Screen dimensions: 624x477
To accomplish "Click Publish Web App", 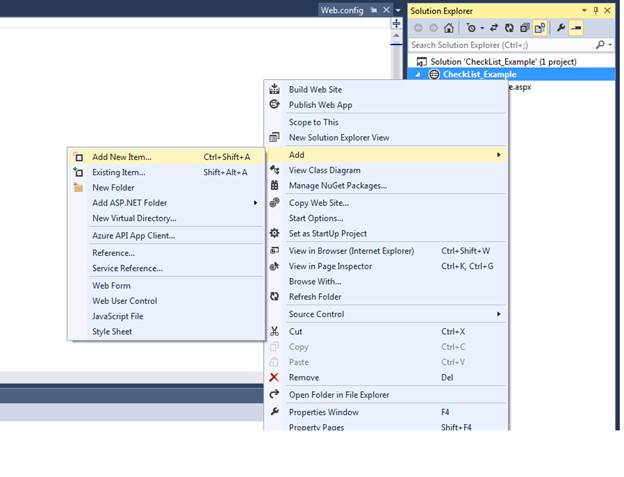I will click(386, 105).
